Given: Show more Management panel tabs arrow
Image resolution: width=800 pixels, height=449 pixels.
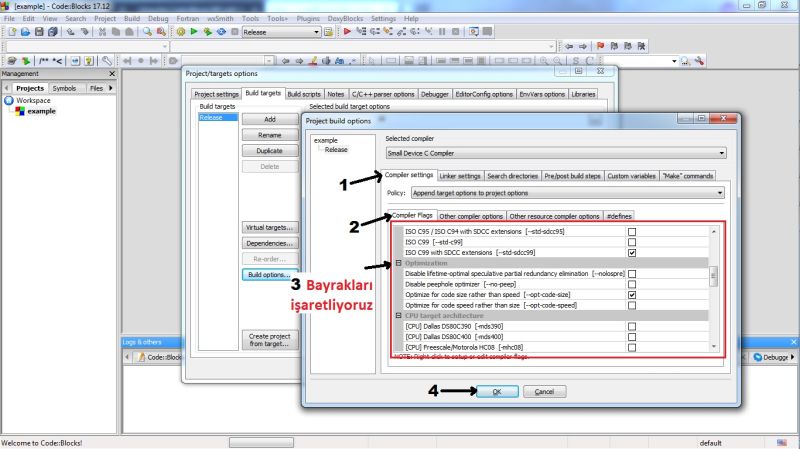Looking at the screenshot, I should point(111,88).
